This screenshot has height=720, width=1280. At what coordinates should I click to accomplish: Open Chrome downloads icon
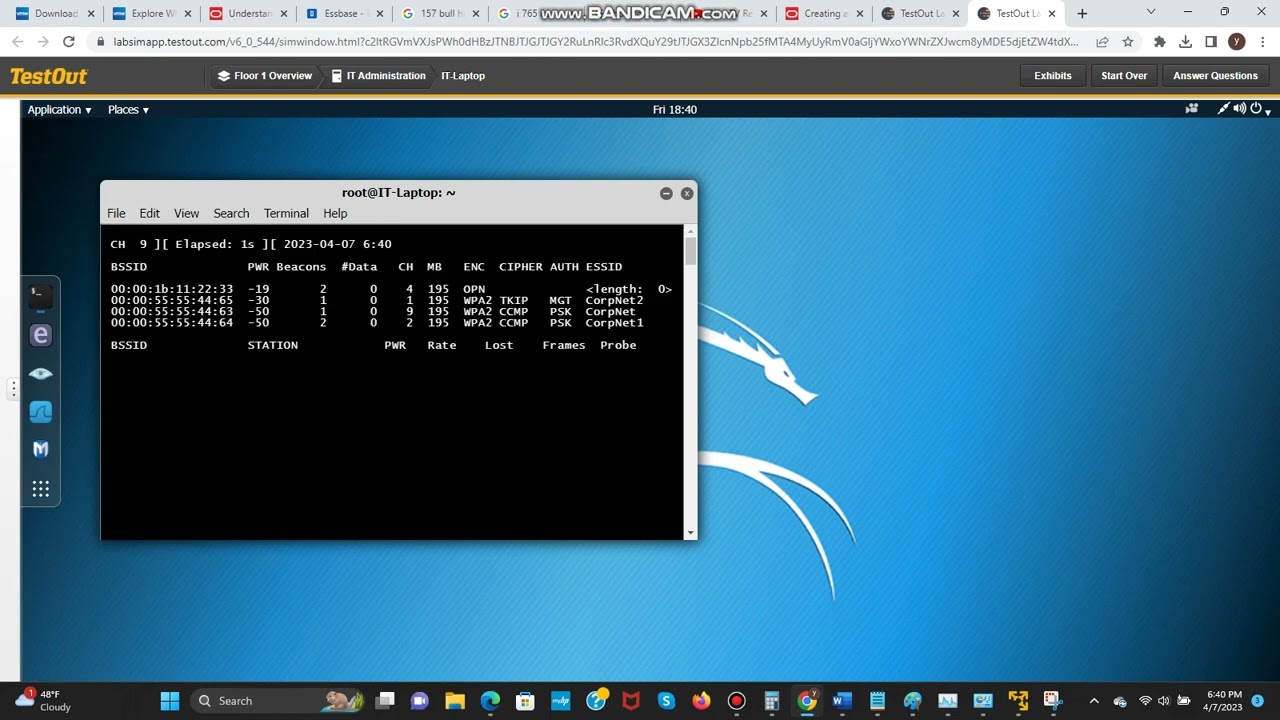click(x=1185, y=42)
